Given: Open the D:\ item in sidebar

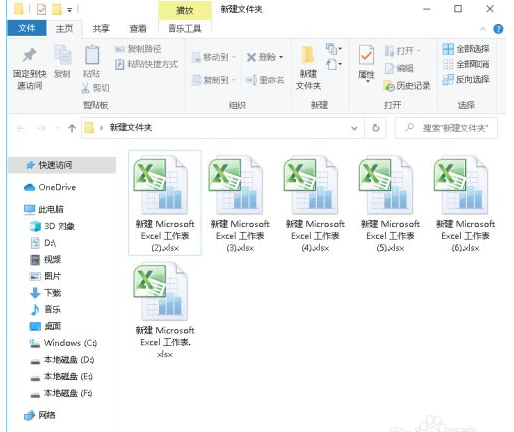Looking at the screenshot, I should tap(43, 243).
